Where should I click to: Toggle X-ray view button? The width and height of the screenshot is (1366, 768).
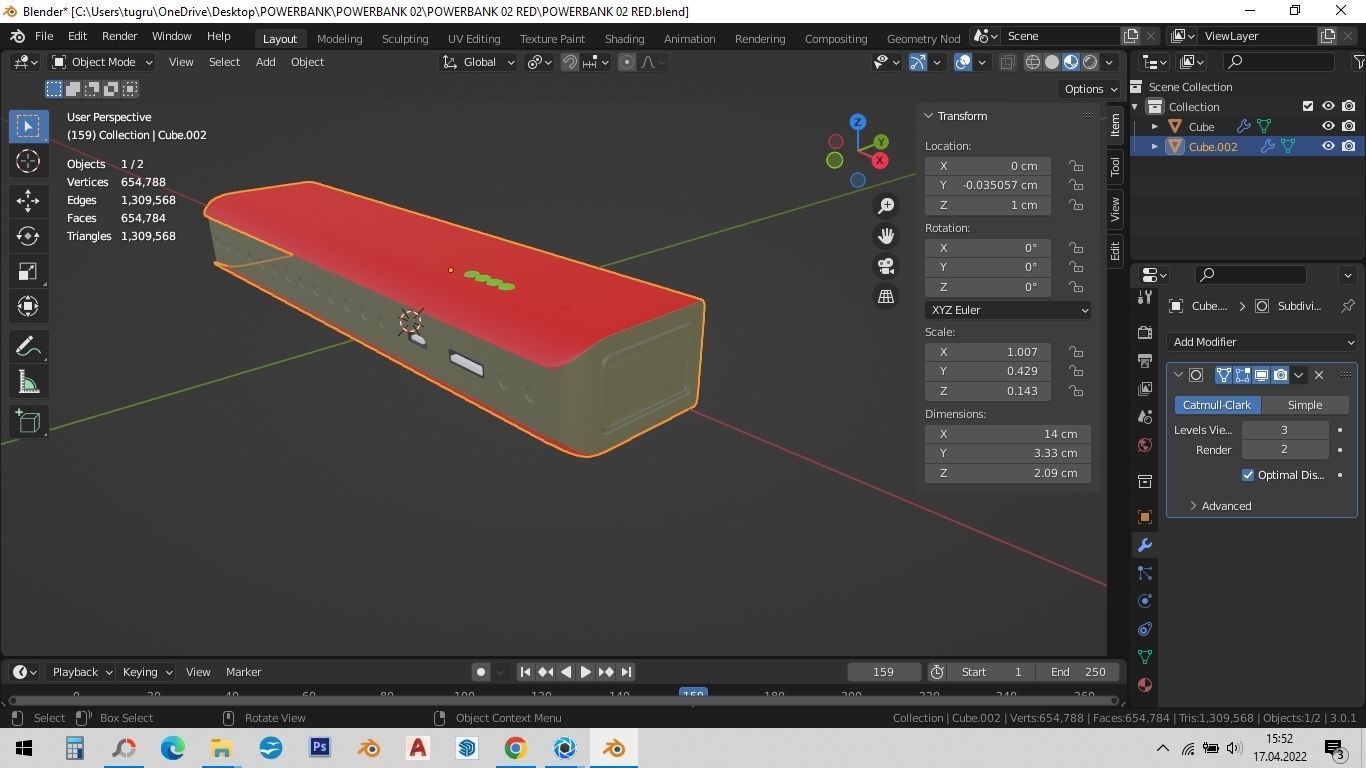tap(1007, 62)
